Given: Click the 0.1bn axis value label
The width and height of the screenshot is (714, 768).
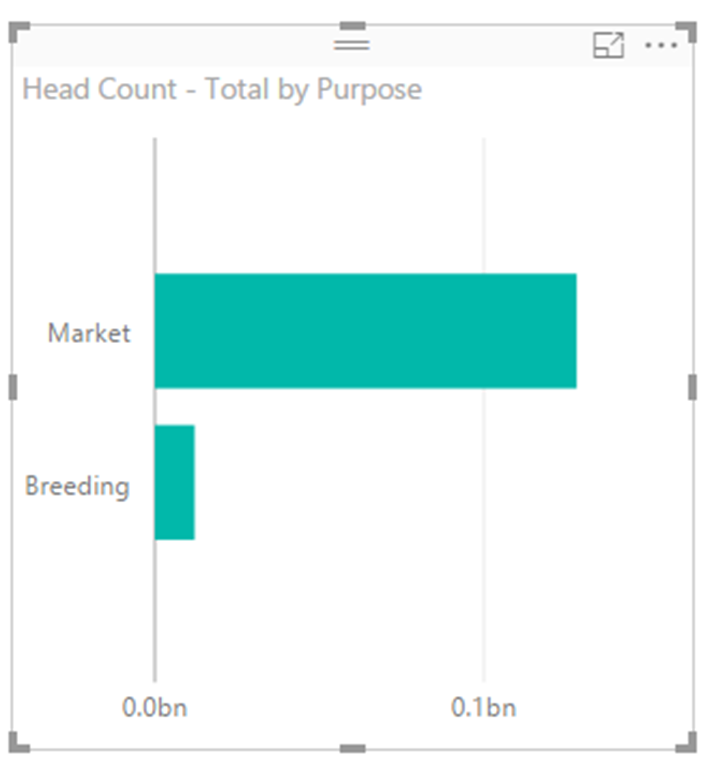Looking at the screenshot, I should tap(484, 708).
